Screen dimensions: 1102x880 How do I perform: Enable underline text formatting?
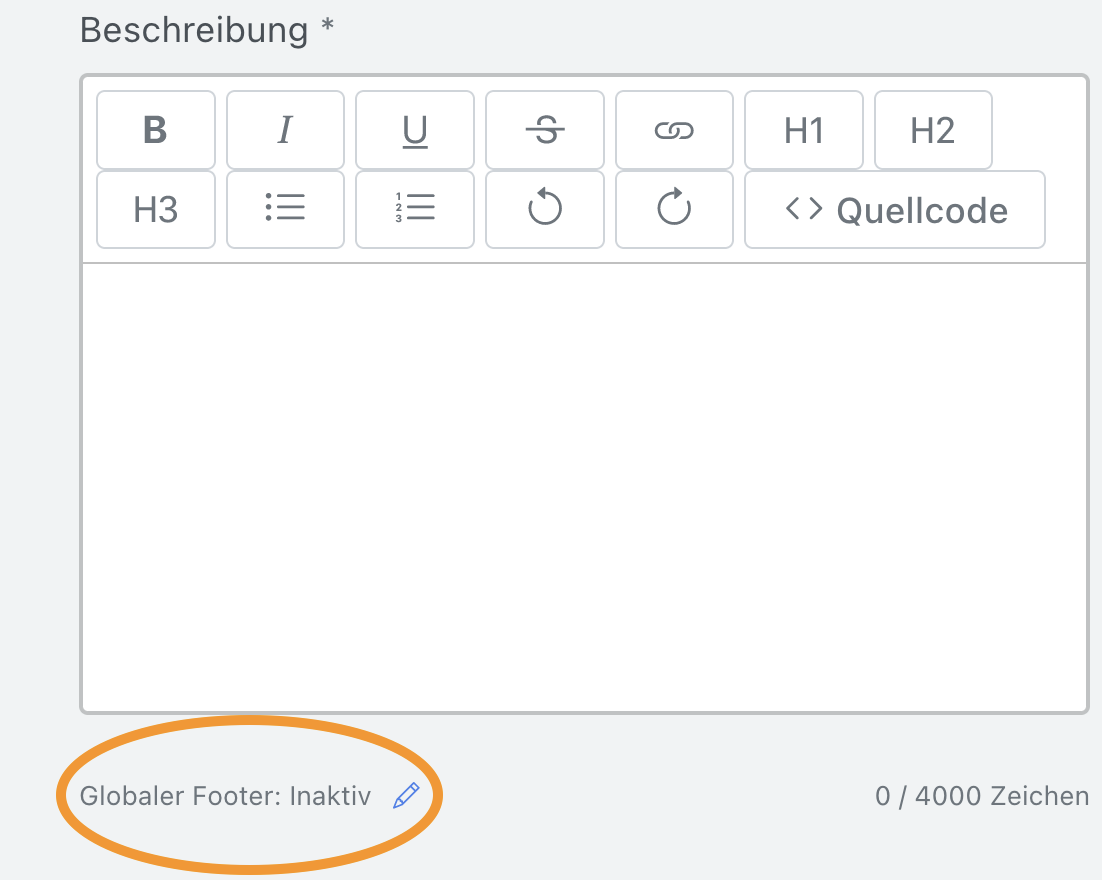click(x=415, y=130)
